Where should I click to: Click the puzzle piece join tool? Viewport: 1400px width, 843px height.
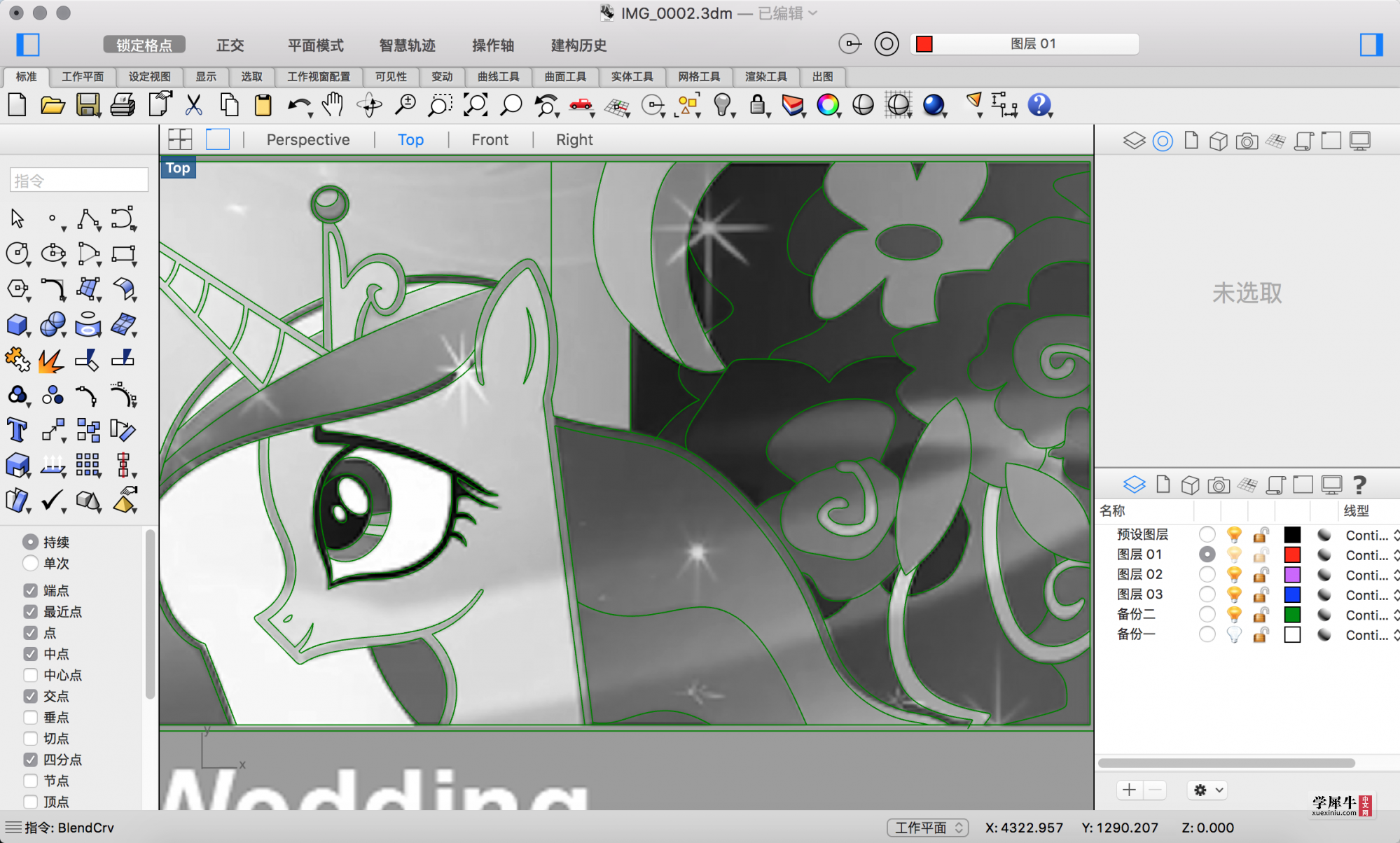coord(18,360)
